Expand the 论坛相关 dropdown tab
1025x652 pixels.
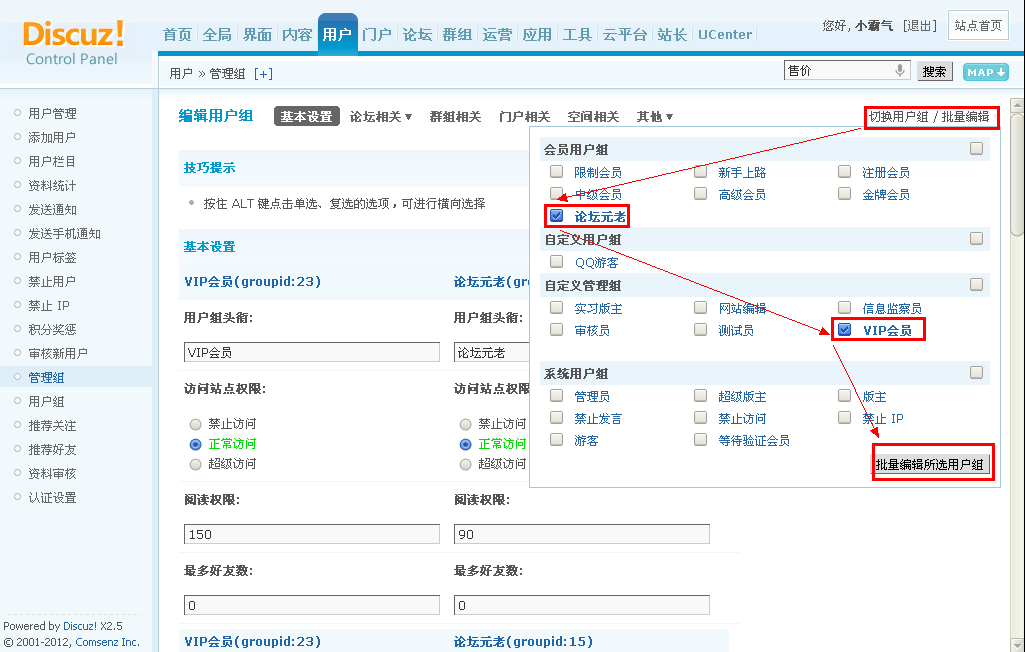(380, 116)
